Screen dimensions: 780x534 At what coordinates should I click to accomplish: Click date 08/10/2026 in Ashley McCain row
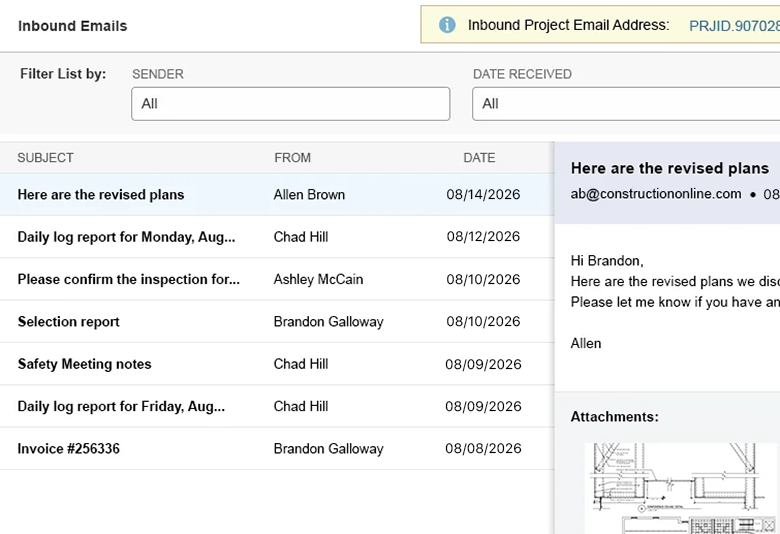point(483,279)
